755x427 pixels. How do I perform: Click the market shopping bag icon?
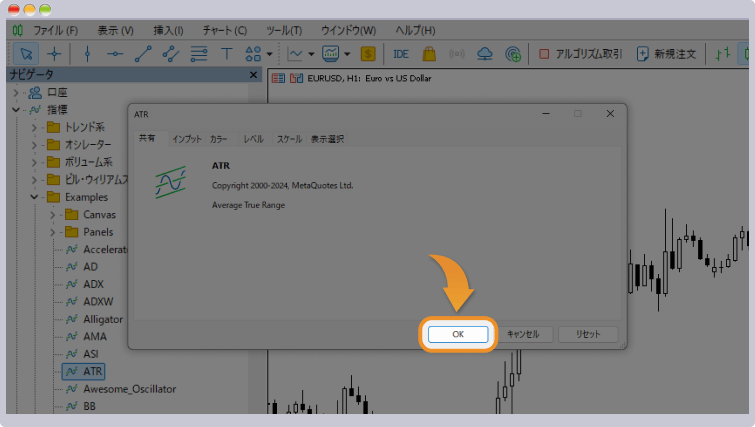point(429,54)
